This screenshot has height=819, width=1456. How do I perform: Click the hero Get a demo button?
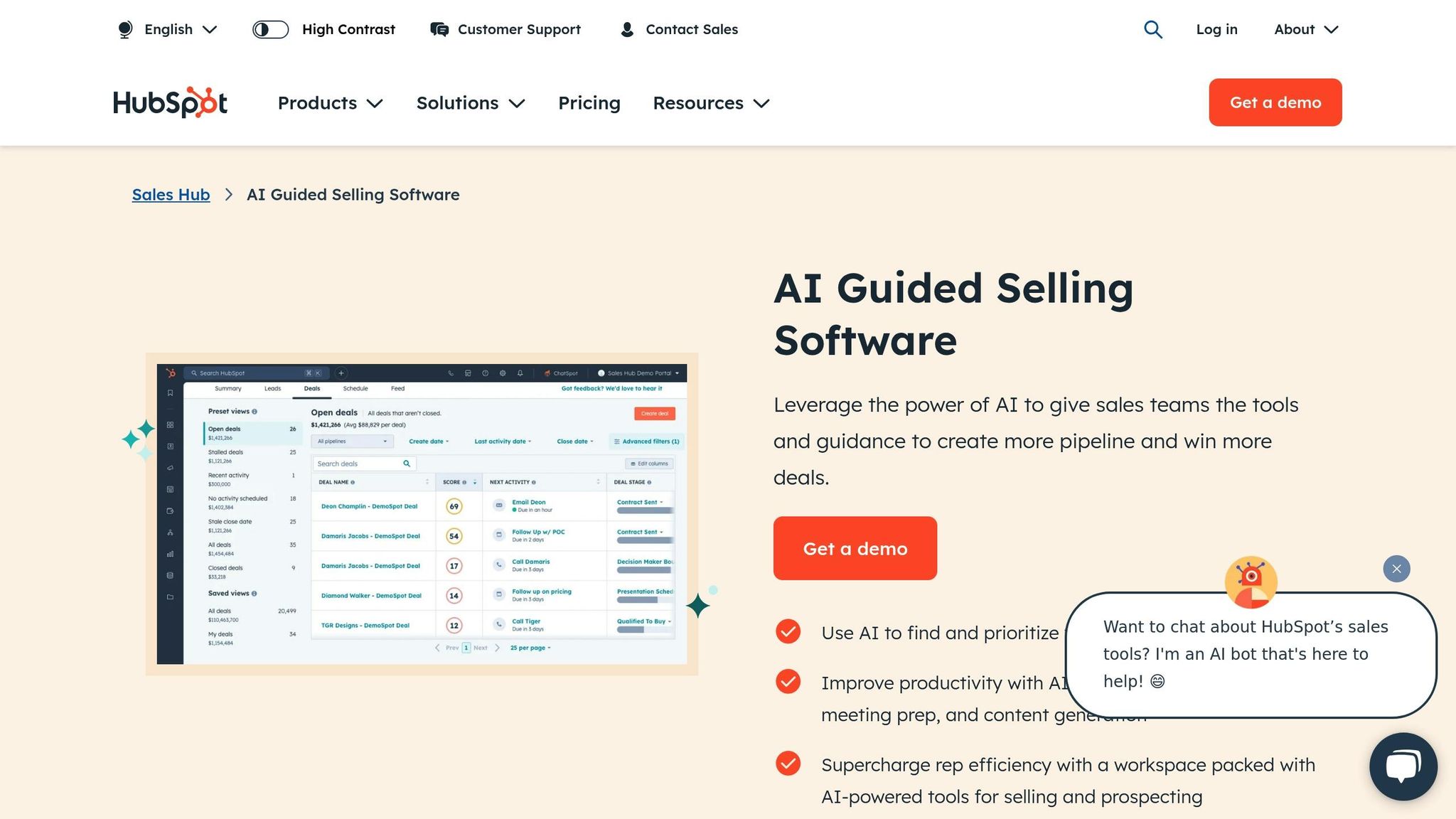(x=855, y=548)
